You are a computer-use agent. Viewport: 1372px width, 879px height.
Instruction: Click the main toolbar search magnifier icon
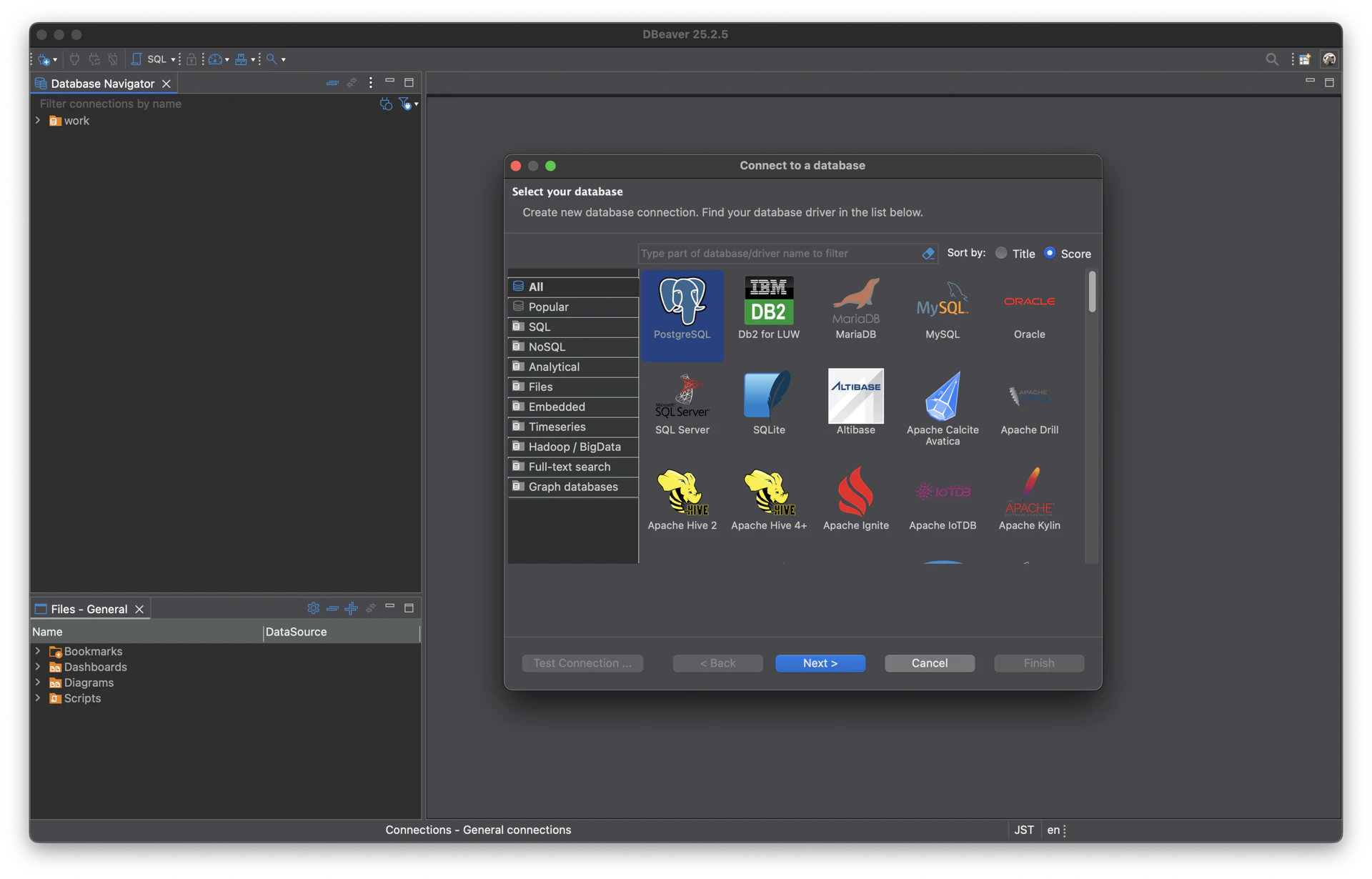[272, 59]
